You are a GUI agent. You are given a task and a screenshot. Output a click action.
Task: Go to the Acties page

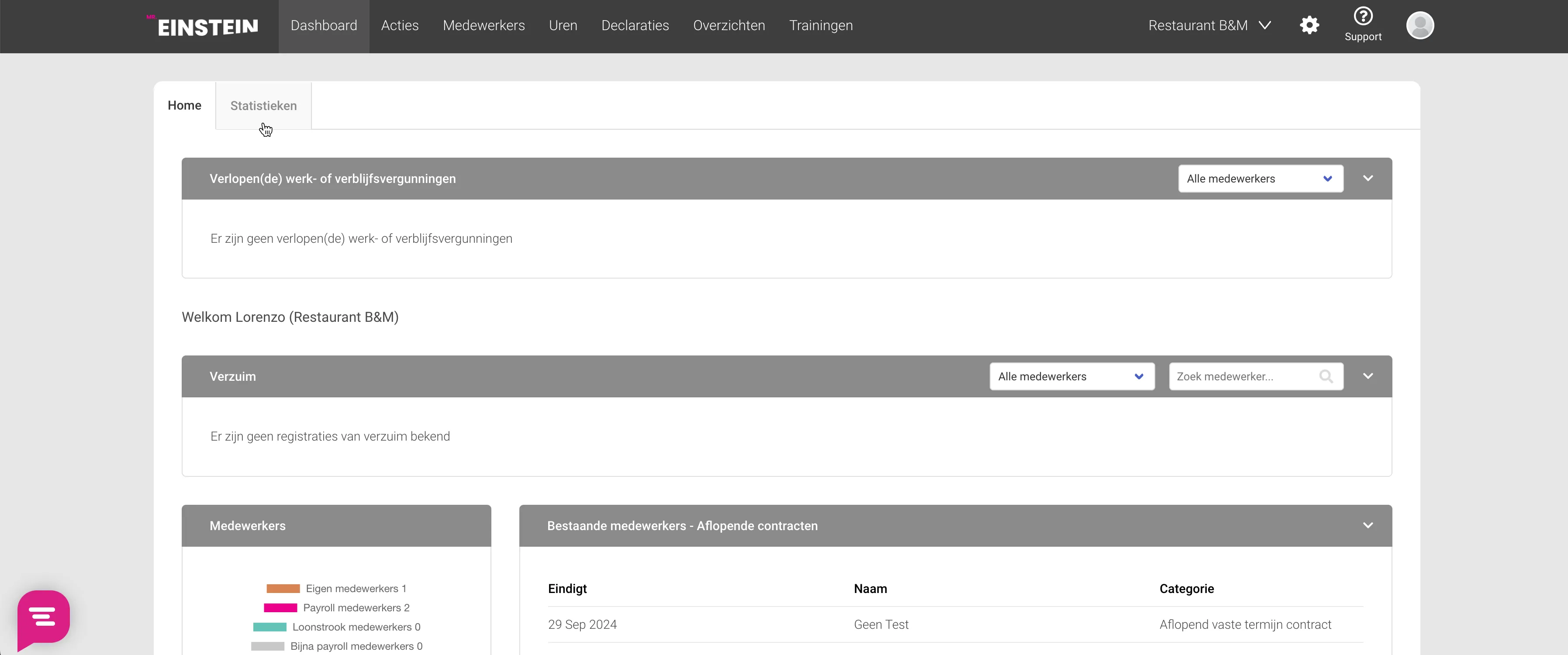pyautogui.click(x=399, y=25)
